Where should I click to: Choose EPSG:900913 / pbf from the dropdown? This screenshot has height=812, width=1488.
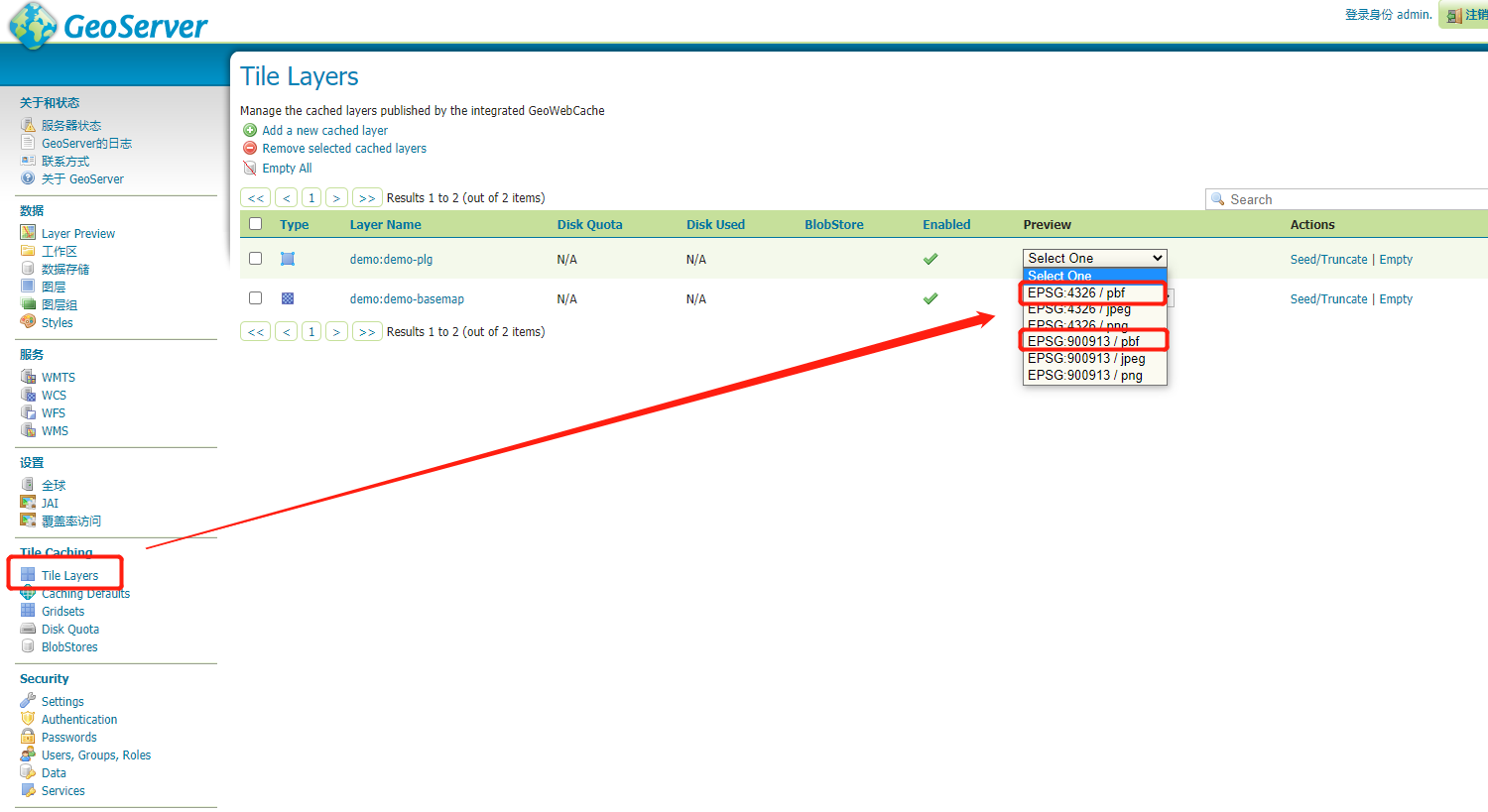[1095, 341]
